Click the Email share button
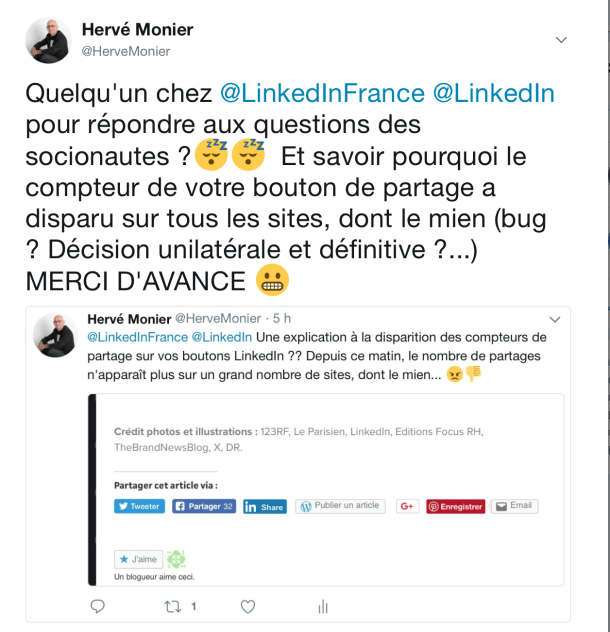Viewport: 610px width, 632px height. (x=514, y=506)
